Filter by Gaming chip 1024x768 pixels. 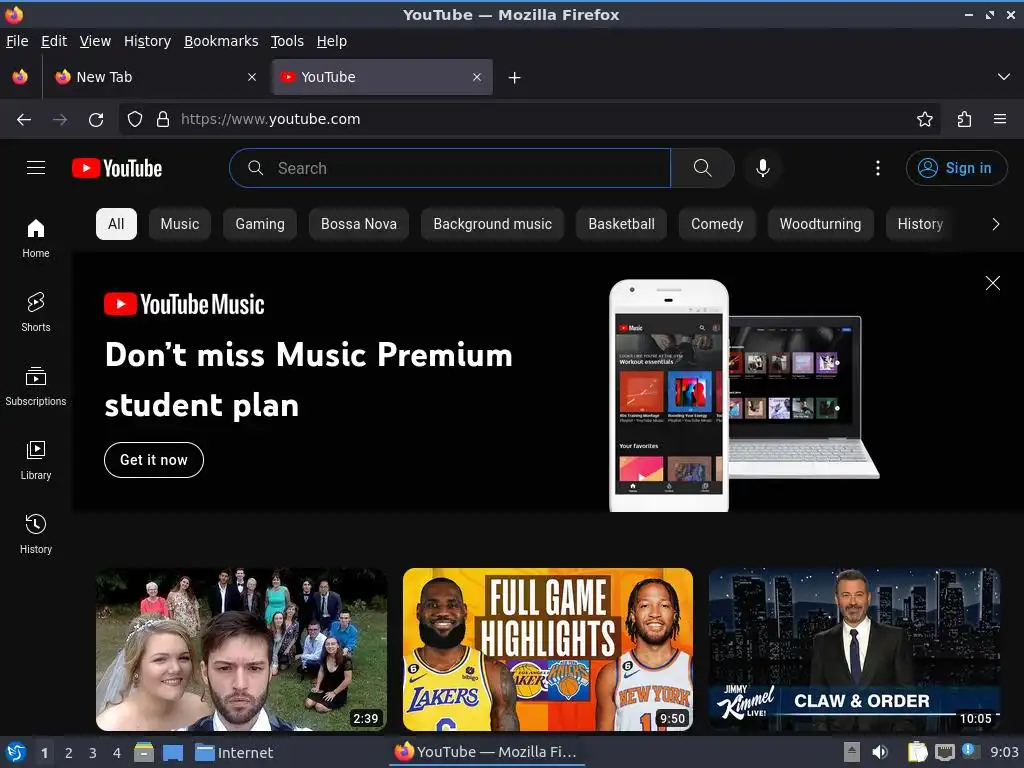pos(260,224)
